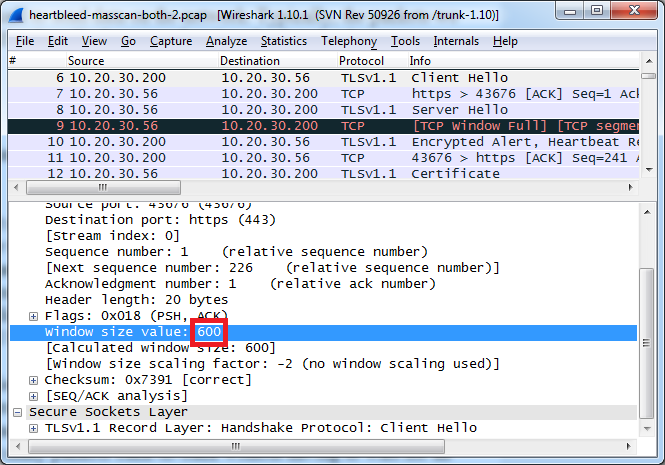This screenshot has height=465, width=665.
Task: Open the Telephony menu
Action: tap(349, 41)
